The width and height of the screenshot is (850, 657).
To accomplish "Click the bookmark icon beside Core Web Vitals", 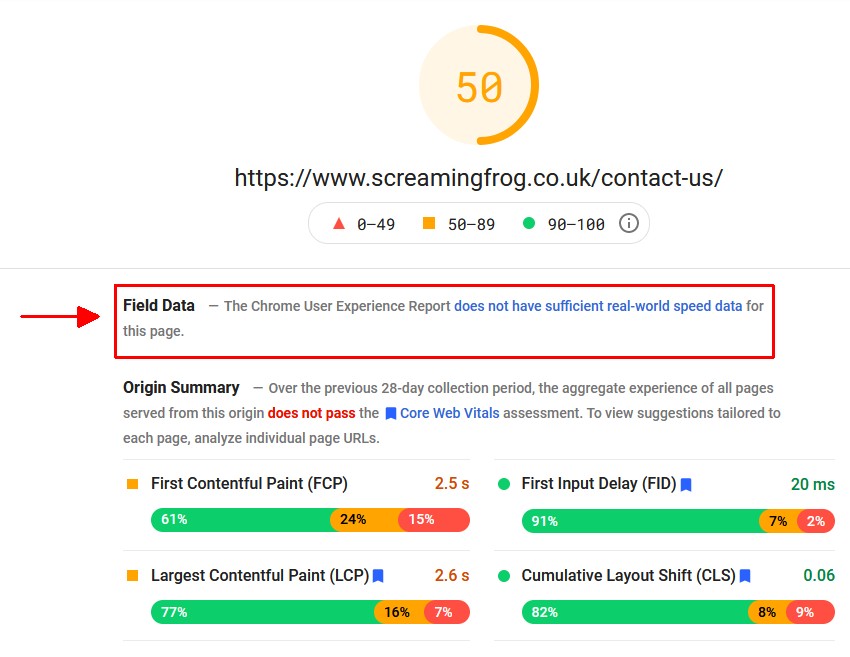I will (x=390, y=413).
